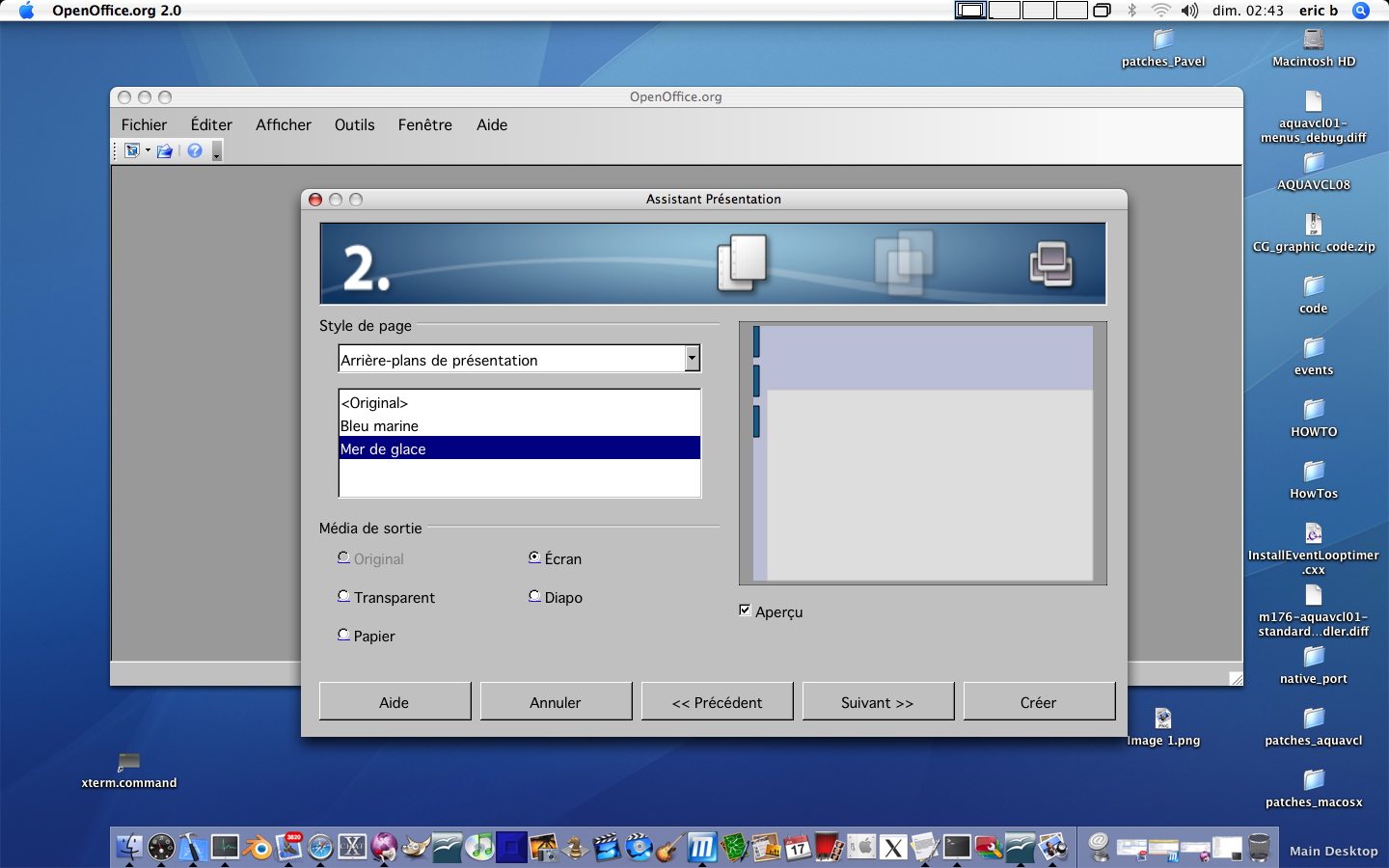Click the Suivant >> button
Image resolution: width=1389 pixels, height=868 pixels.
point(878,701)
